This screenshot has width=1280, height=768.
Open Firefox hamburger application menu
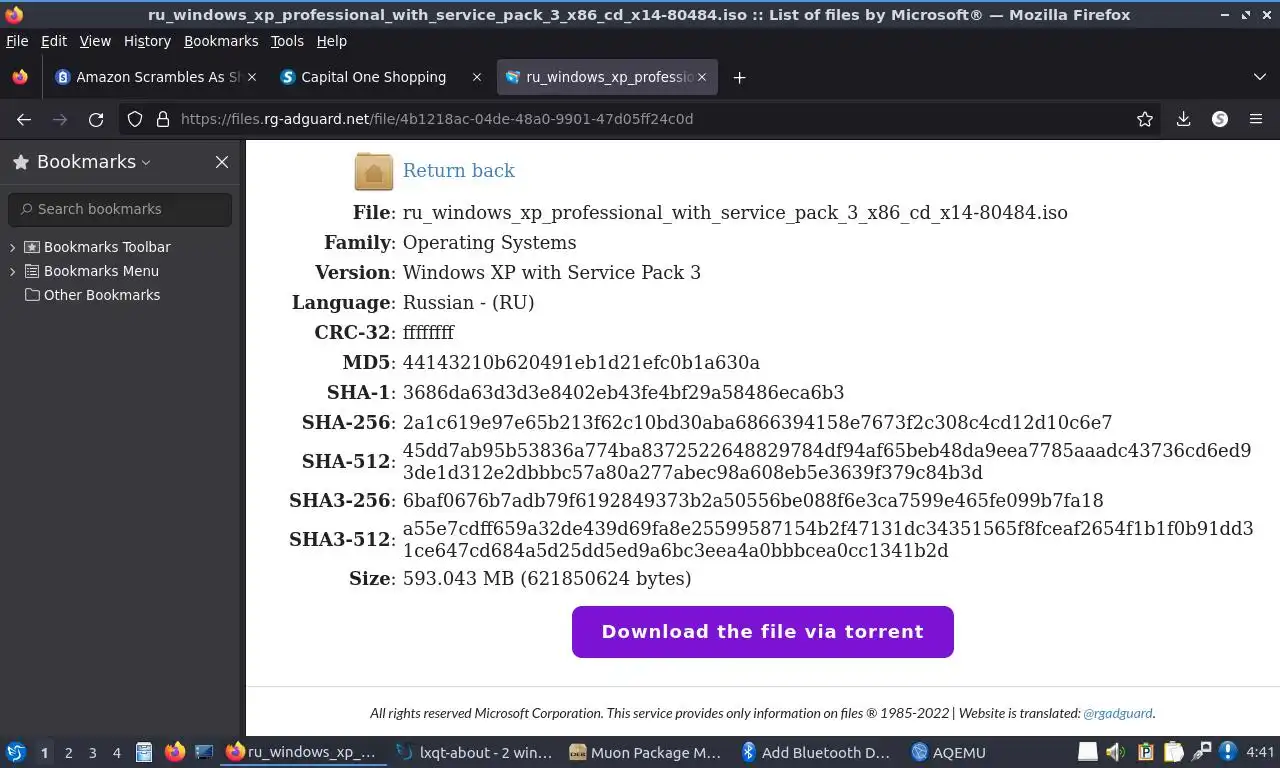(x=1256, y=119)
